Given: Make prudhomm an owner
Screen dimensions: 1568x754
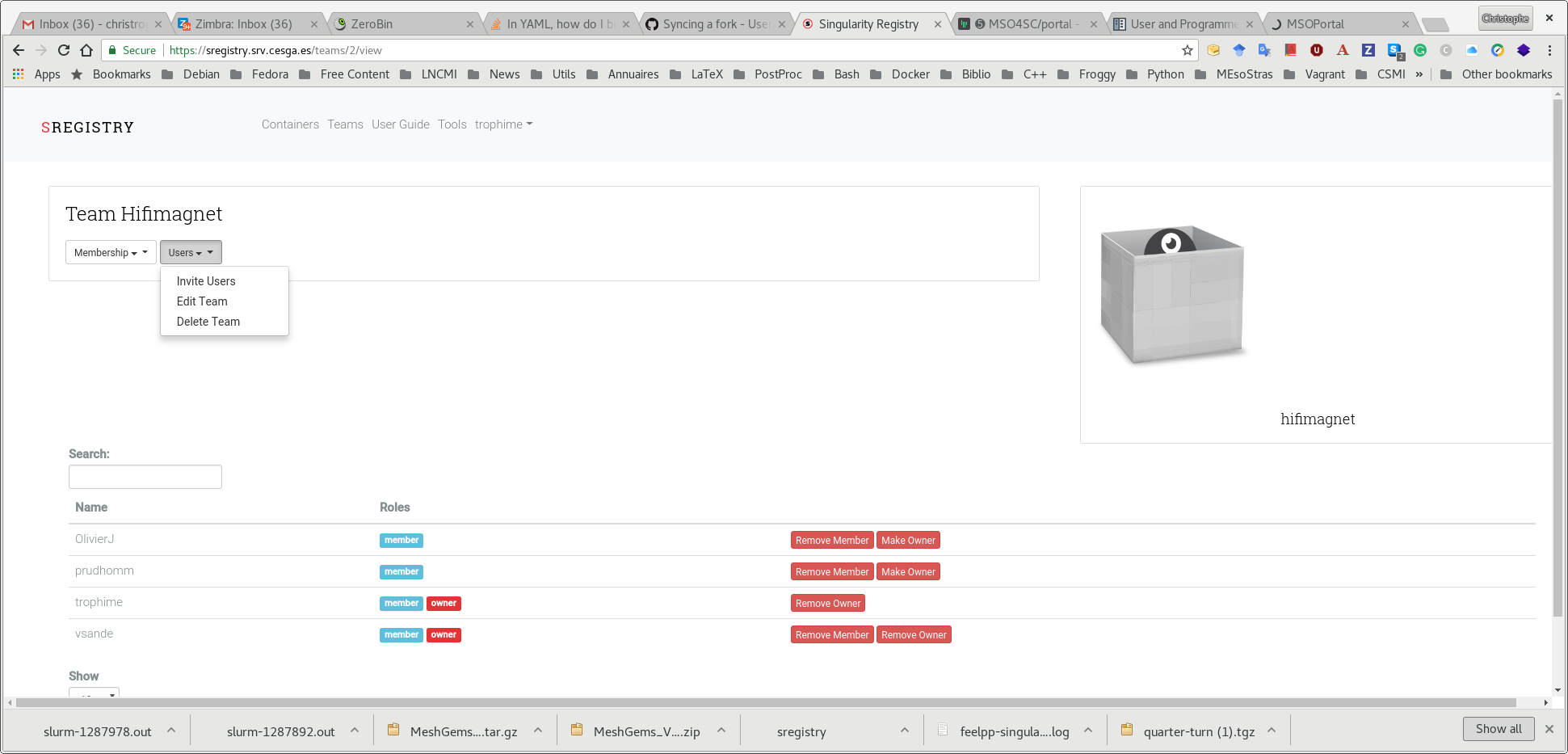Looking at the screenshot, I should (908, 572).
